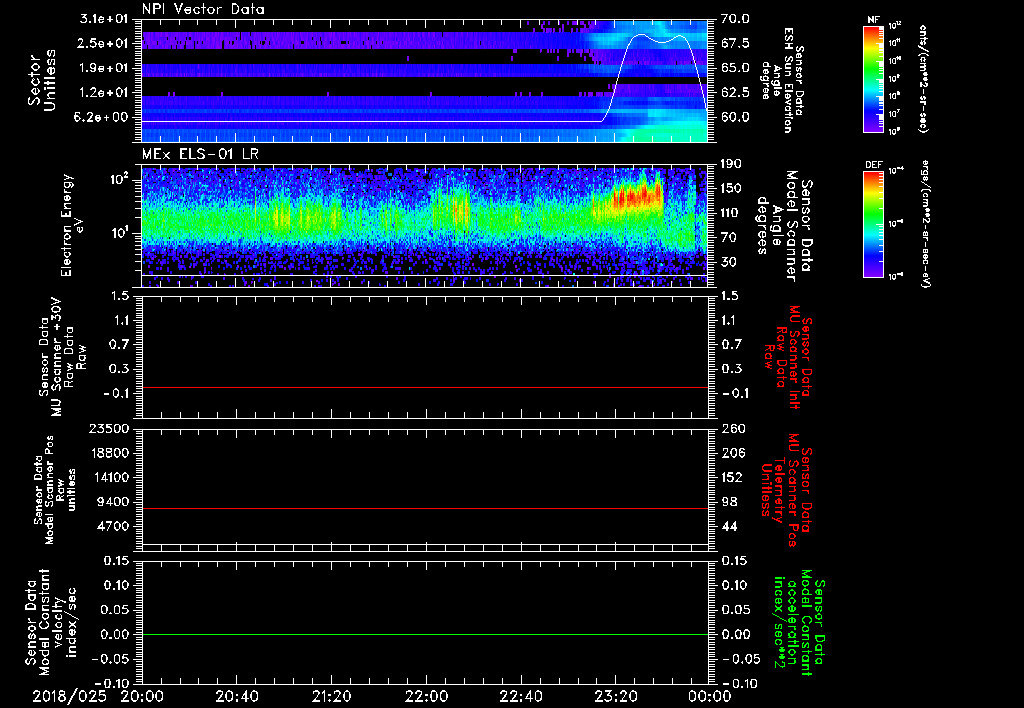The width and height of the screenshot is (1024, 708).
Task: Click the 22:00 time axis tick label
Action: (x=427, y=695)
